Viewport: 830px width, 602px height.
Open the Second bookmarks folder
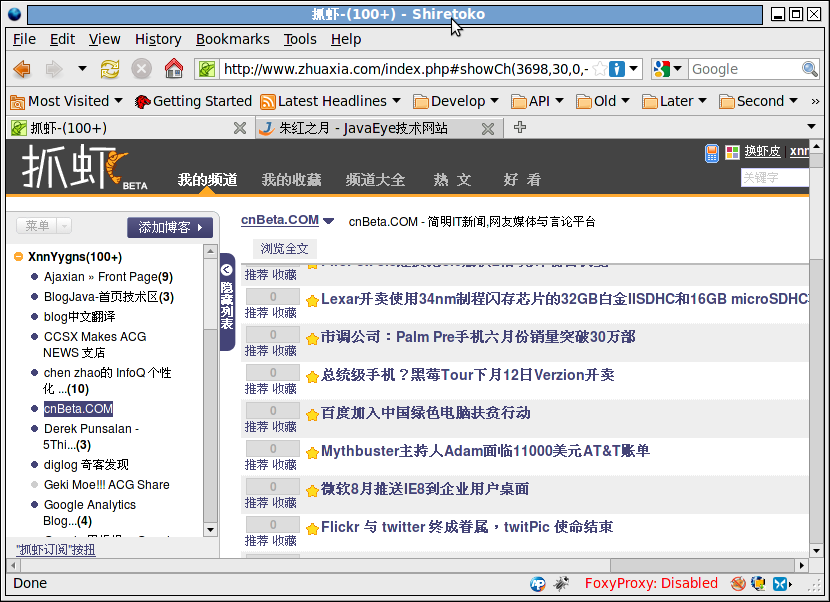coord(758,101)
